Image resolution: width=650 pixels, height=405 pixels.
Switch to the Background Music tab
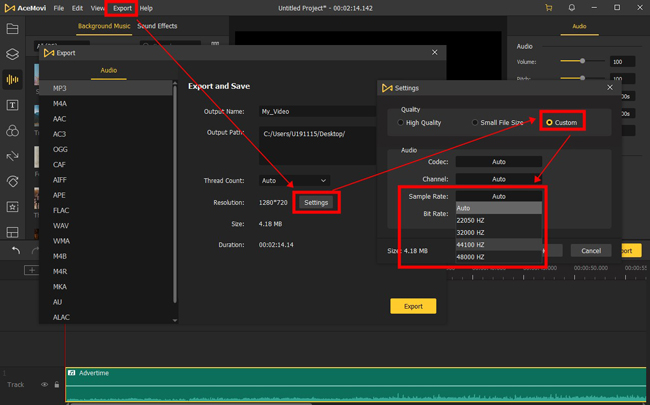coord(104,26)
